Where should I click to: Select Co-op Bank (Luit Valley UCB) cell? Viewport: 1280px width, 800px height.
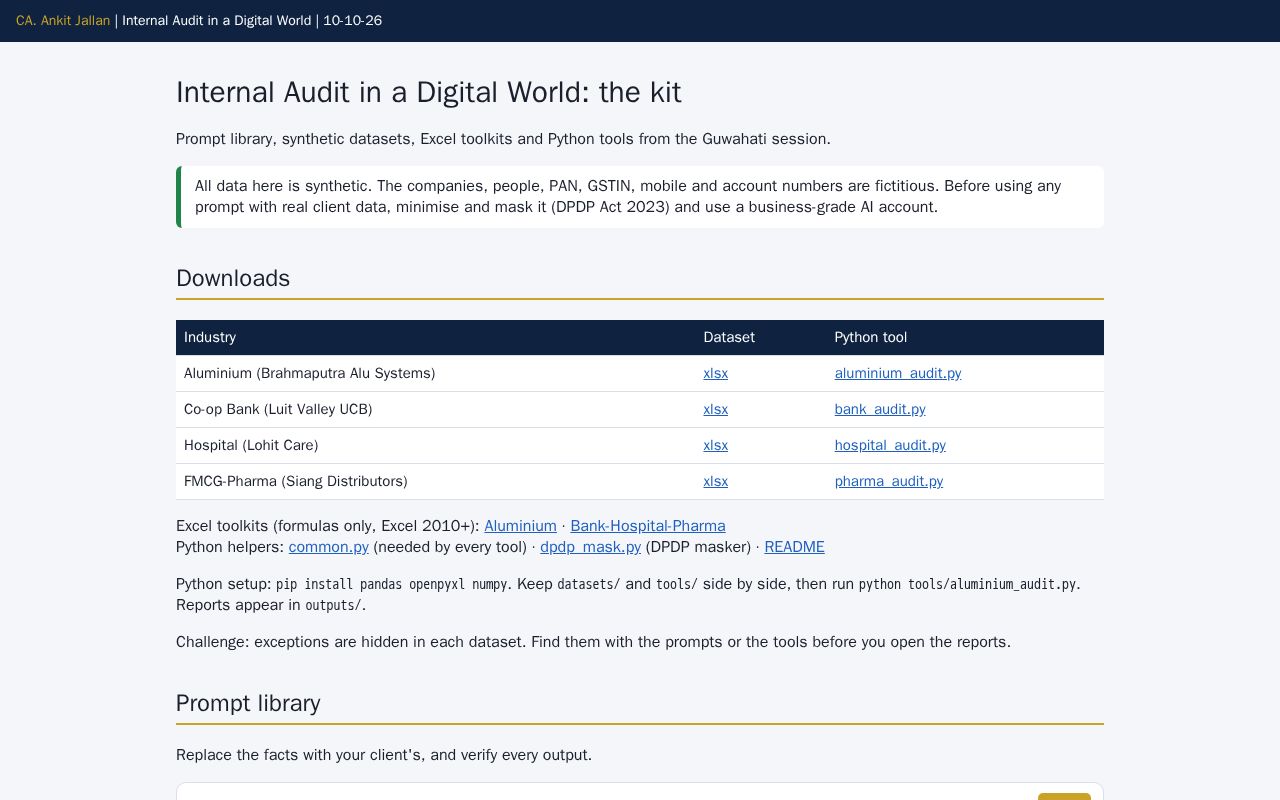(x=435, y=409)
